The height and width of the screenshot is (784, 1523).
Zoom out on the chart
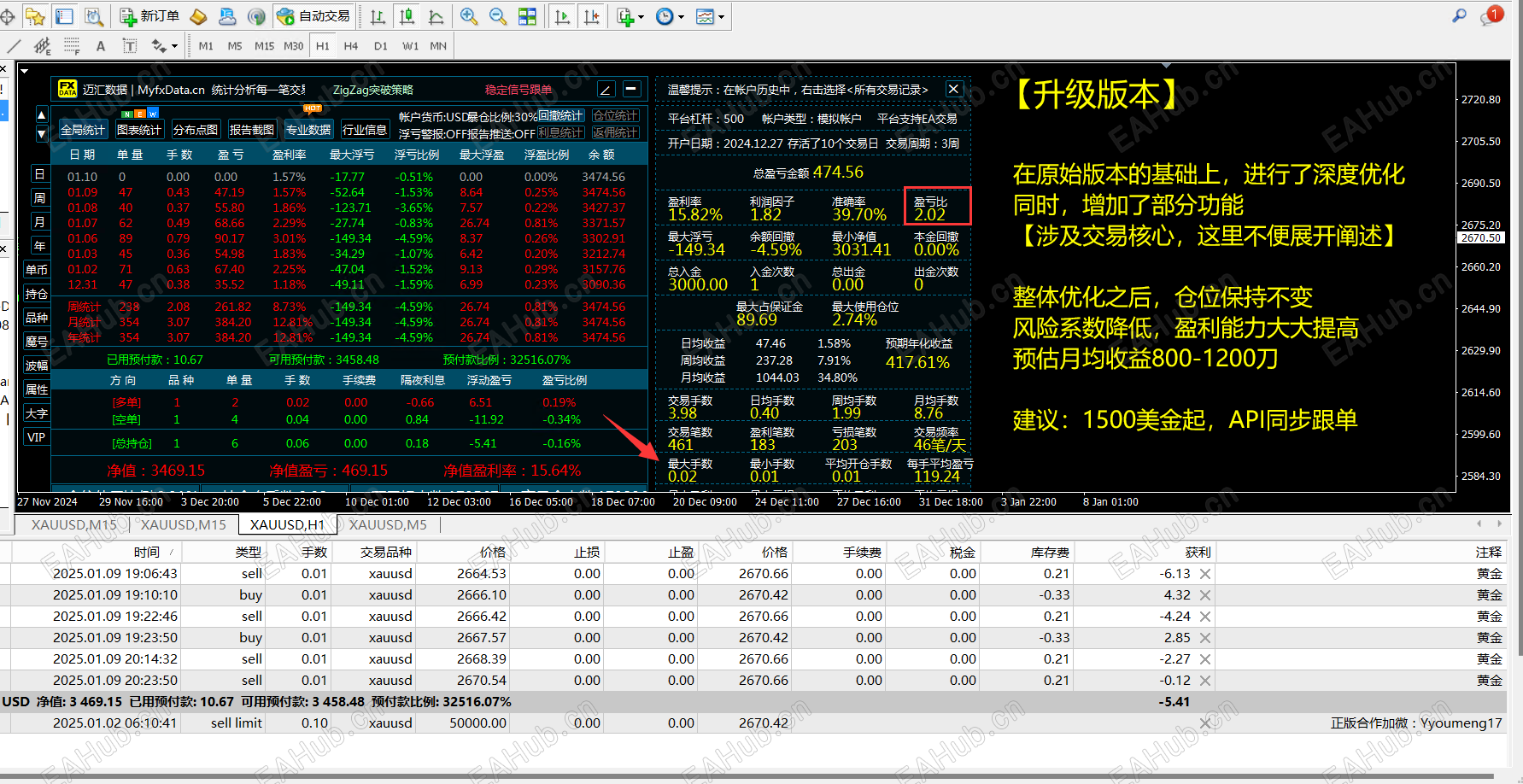[498, 16]
